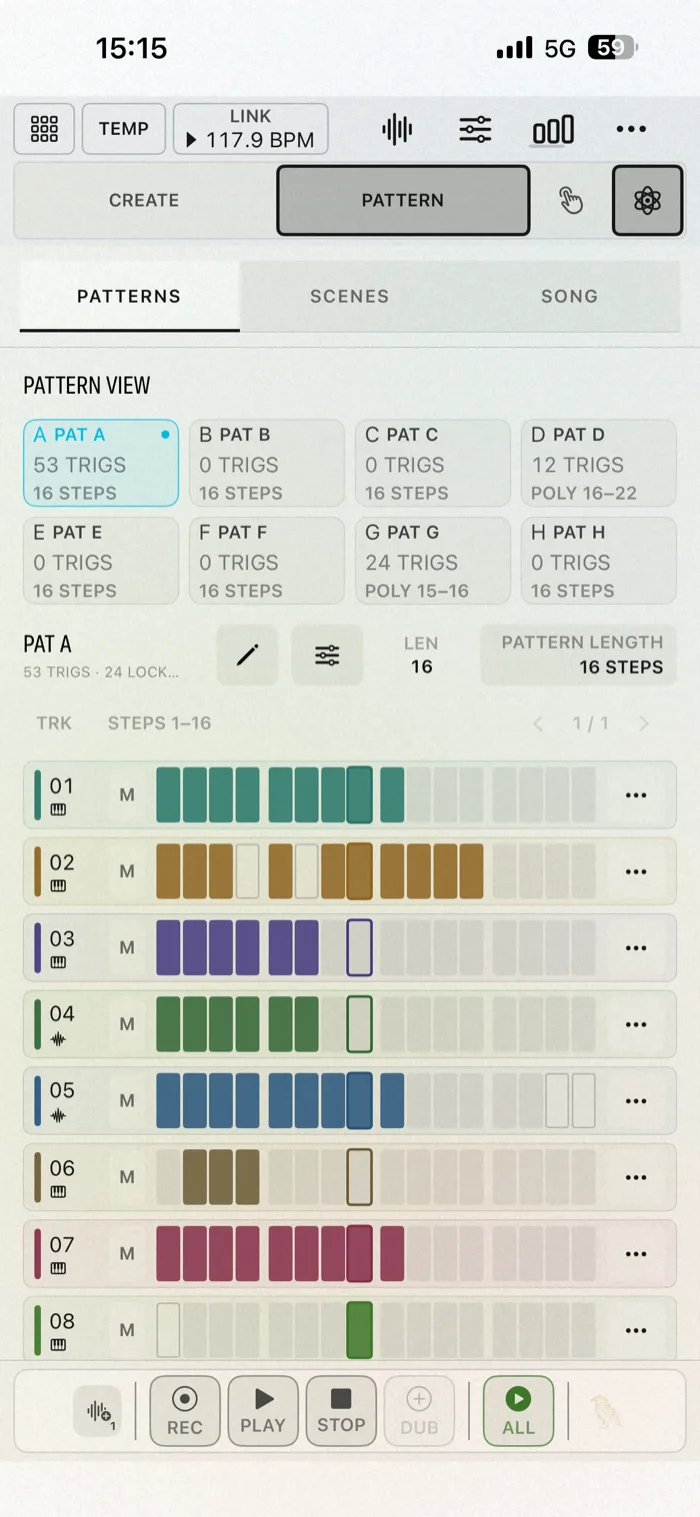Open the level meters icon
The image size is (700, 1517).
pyautogui.click(x=553, y=130)
